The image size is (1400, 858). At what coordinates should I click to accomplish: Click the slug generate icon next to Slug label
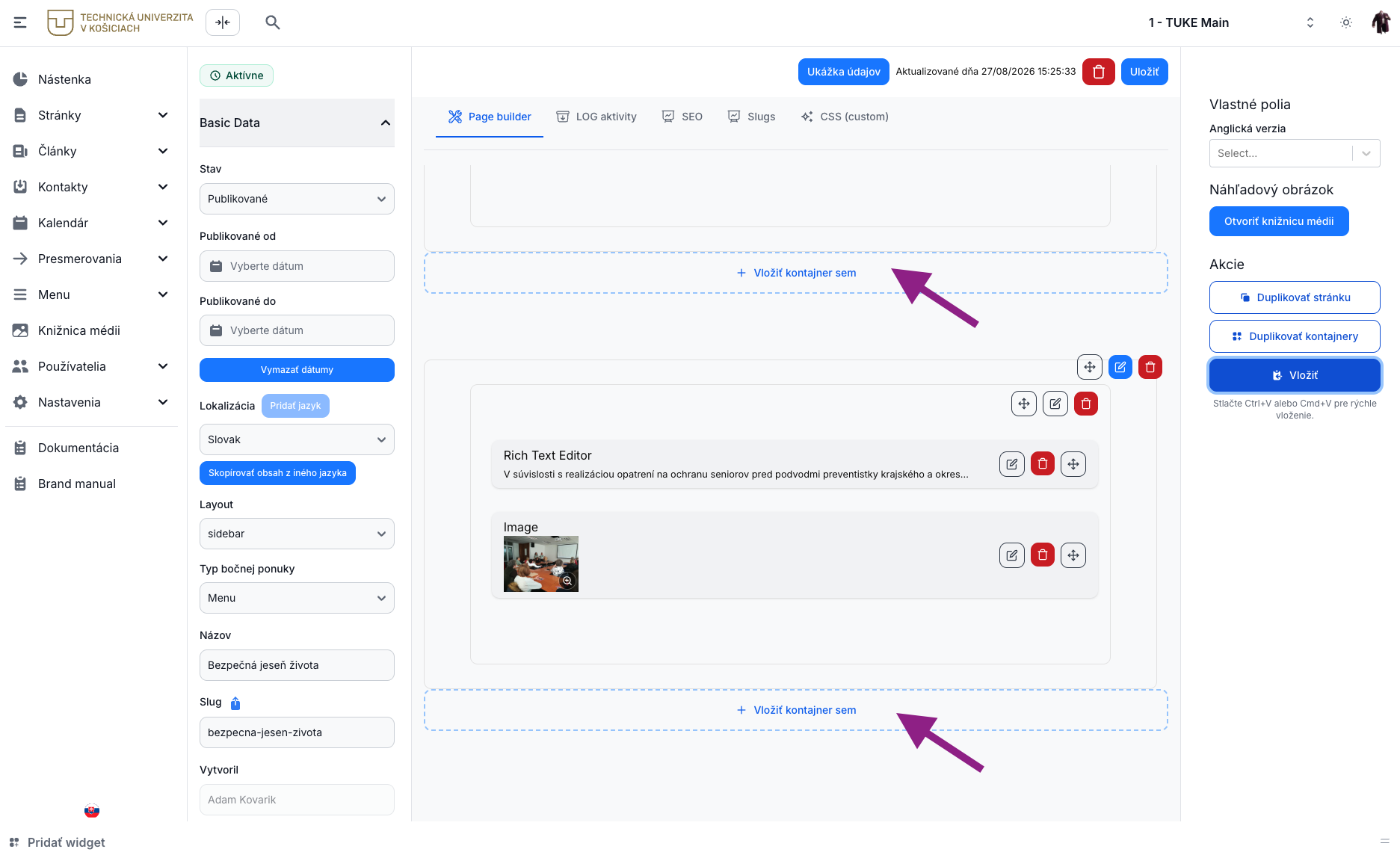[235, 703]
